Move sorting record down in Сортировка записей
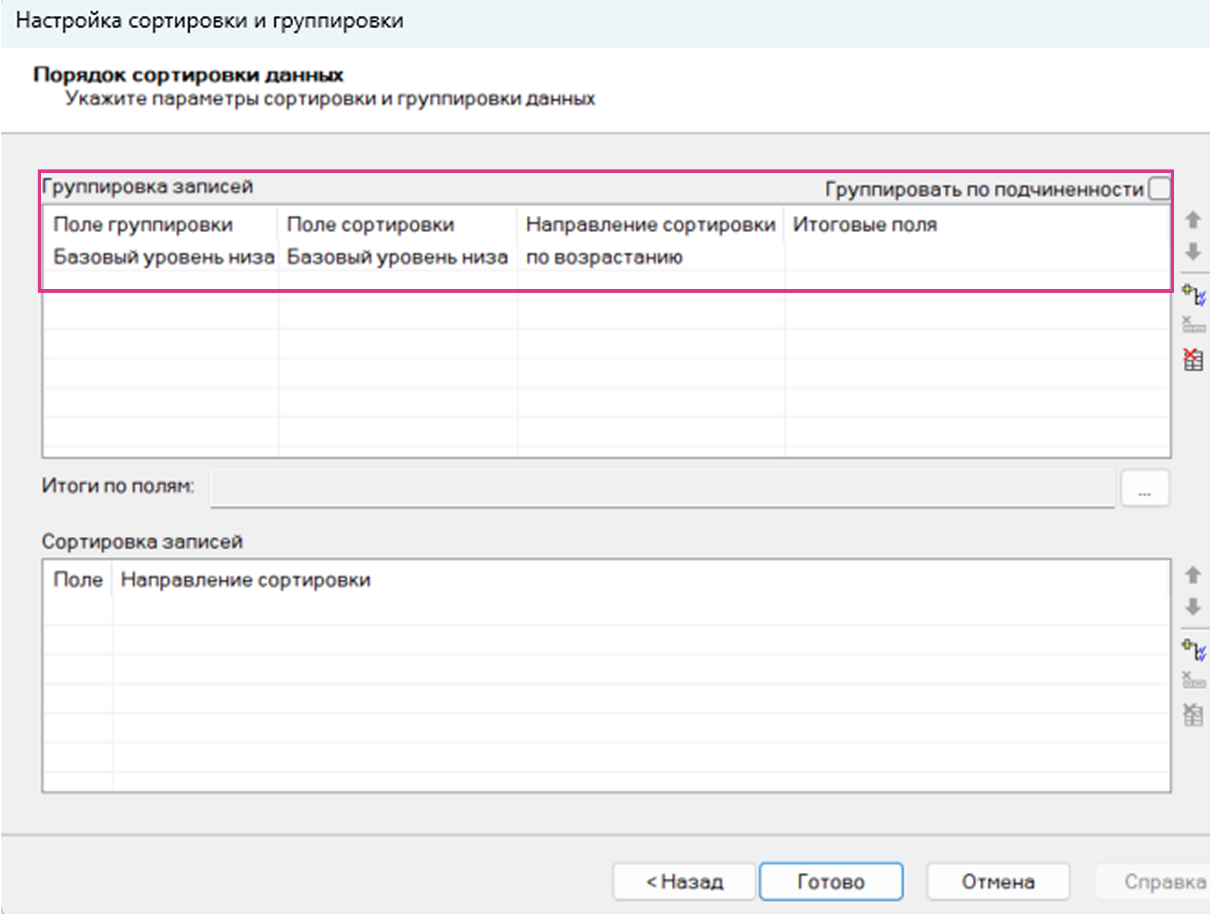The image size is (1210, 914). pos(1192,607)
